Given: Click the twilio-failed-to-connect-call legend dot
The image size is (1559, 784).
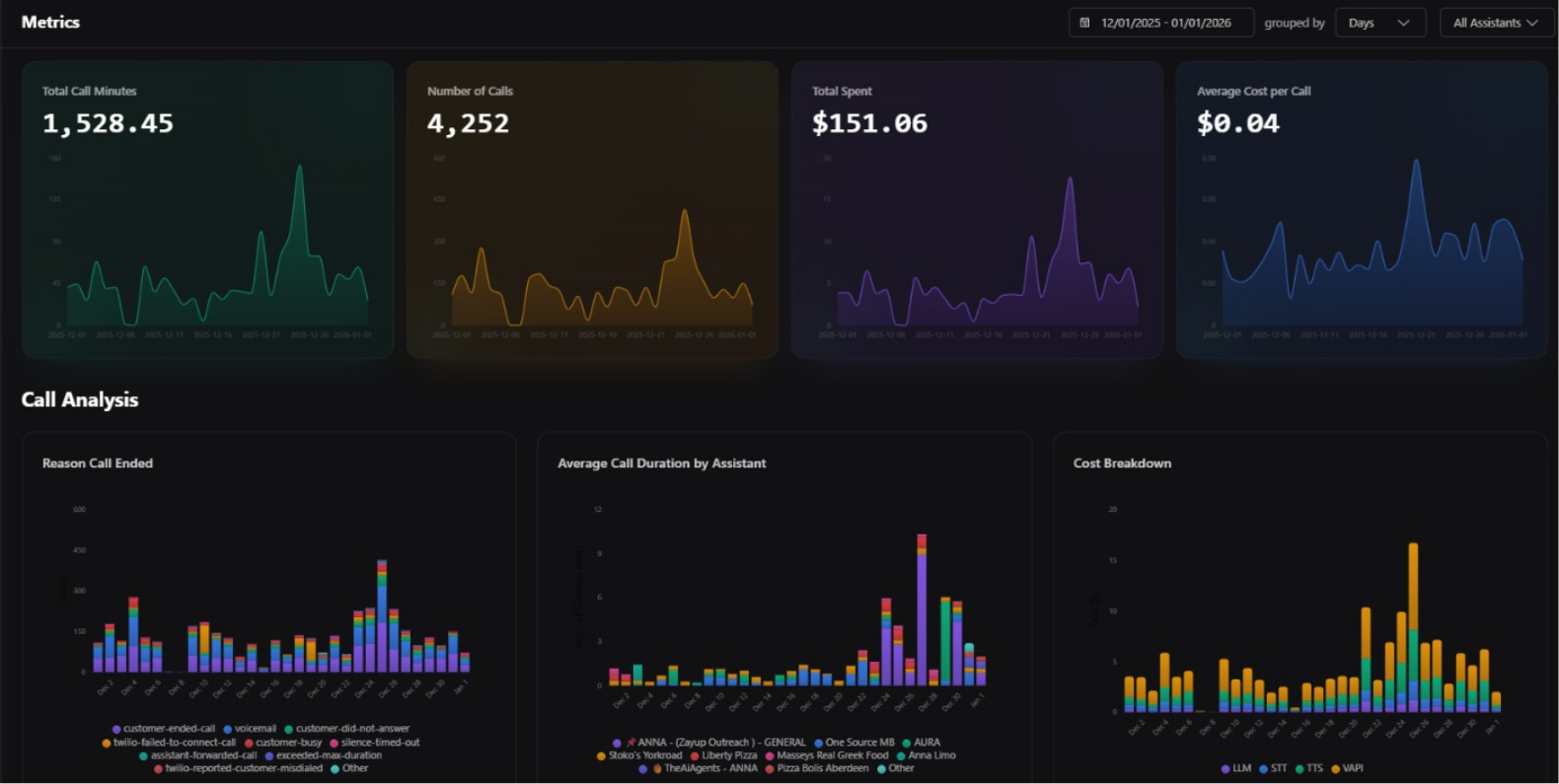Looking at the screenshot, I should coord(107,743).
